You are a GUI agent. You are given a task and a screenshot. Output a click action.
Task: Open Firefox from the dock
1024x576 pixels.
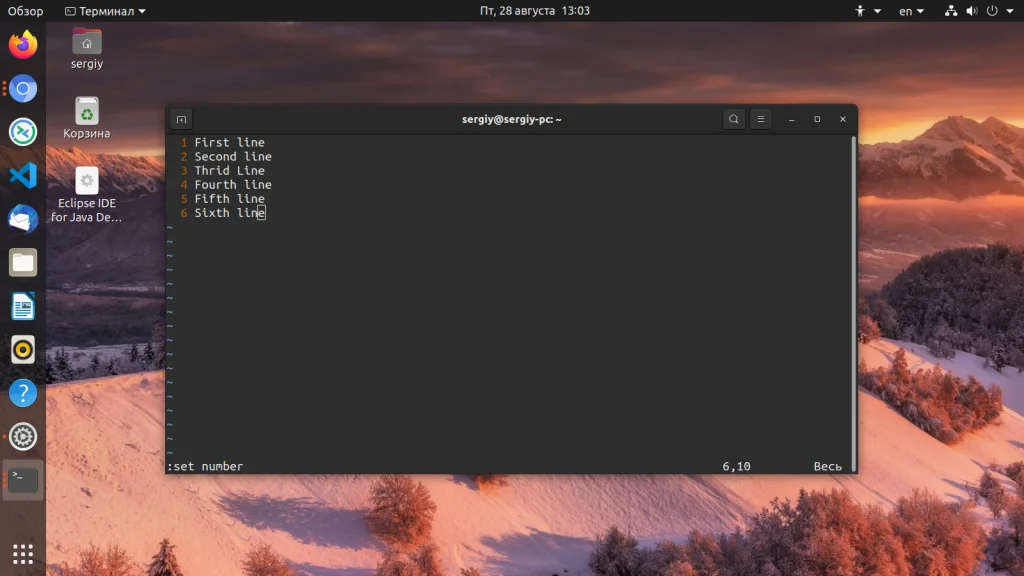pyautogui.click(x=23, y=44)
